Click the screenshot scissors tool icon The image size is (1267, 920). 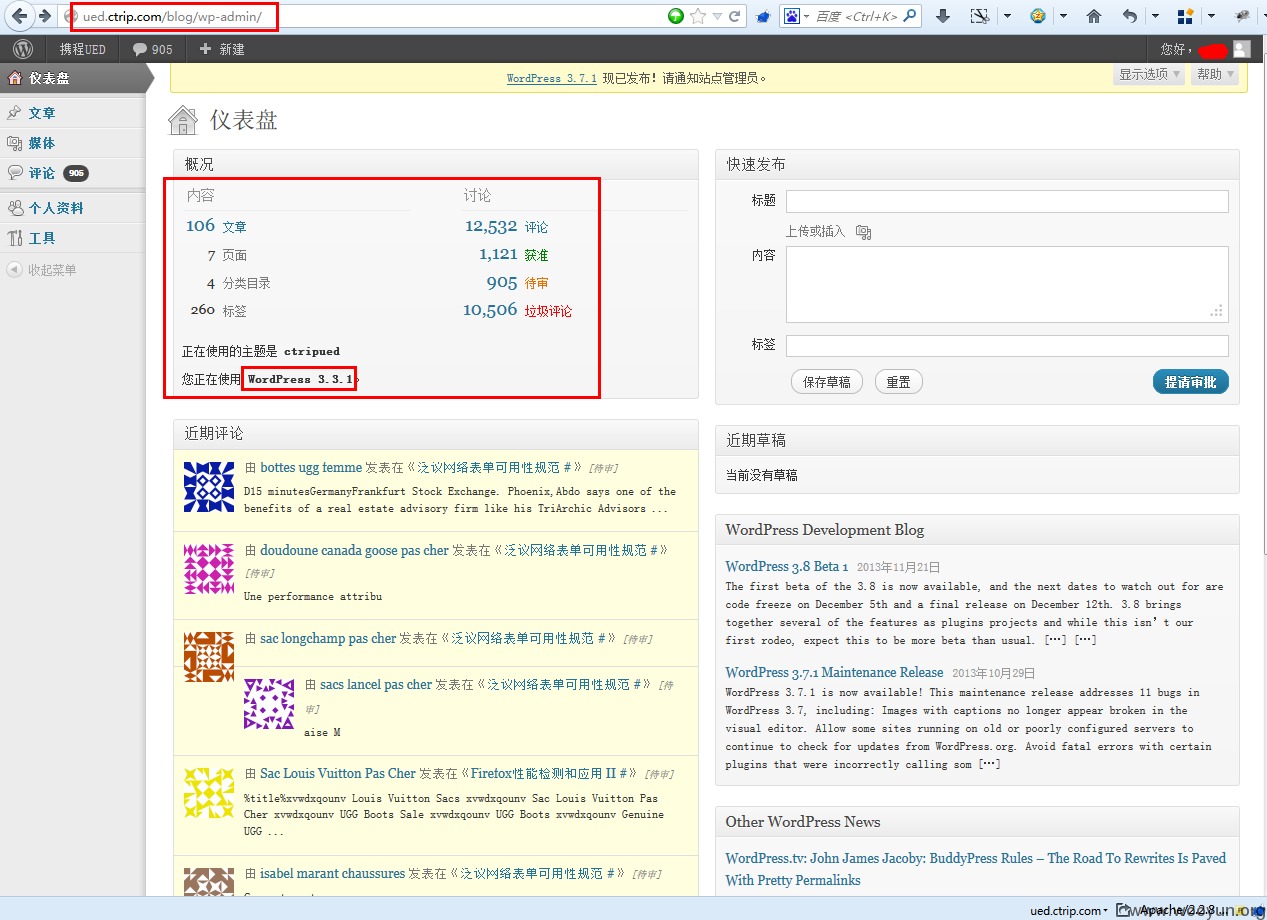(980, 16)
